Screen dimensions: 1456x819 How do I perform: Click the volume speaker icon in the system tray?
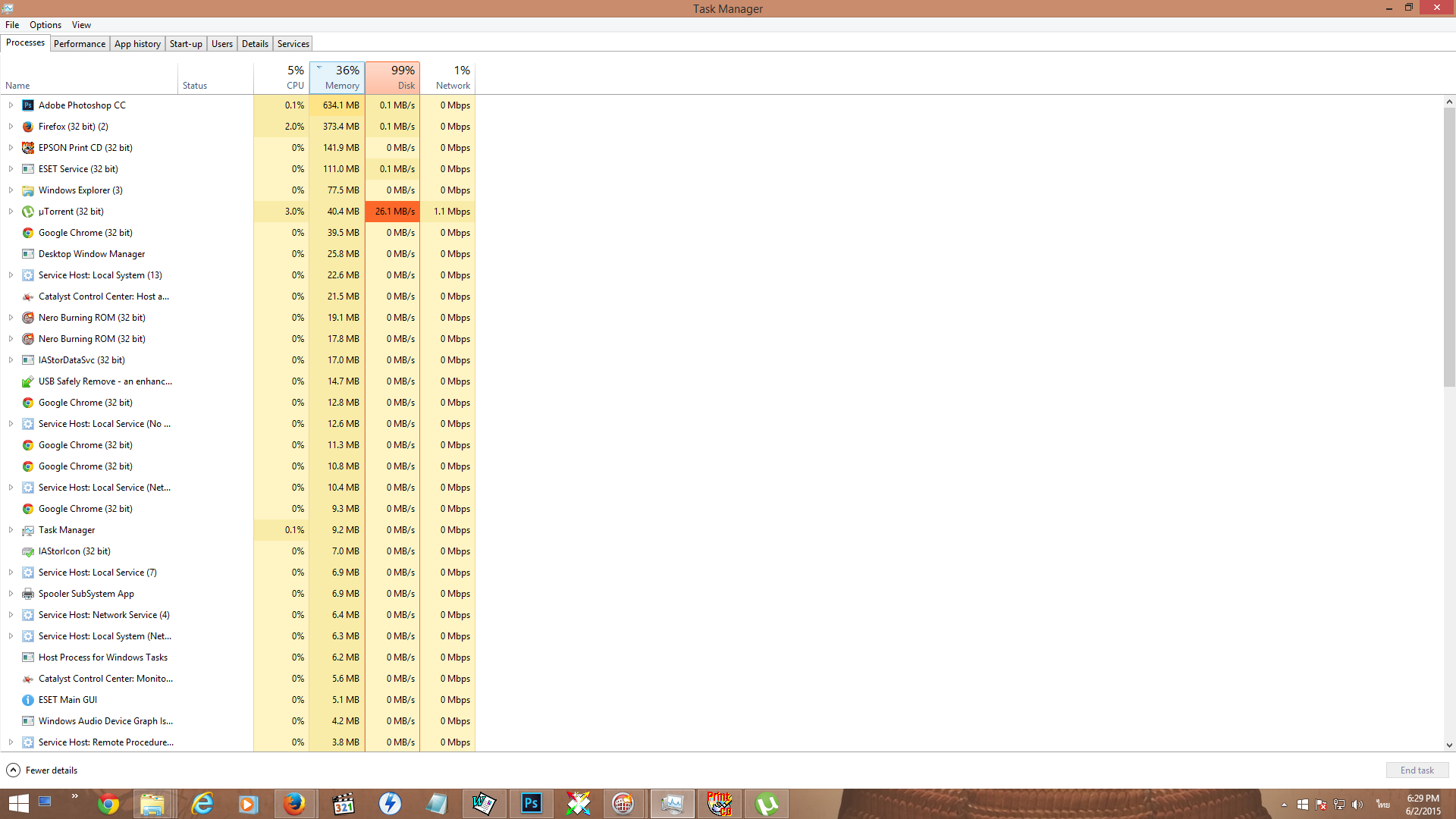[1357, 805]
